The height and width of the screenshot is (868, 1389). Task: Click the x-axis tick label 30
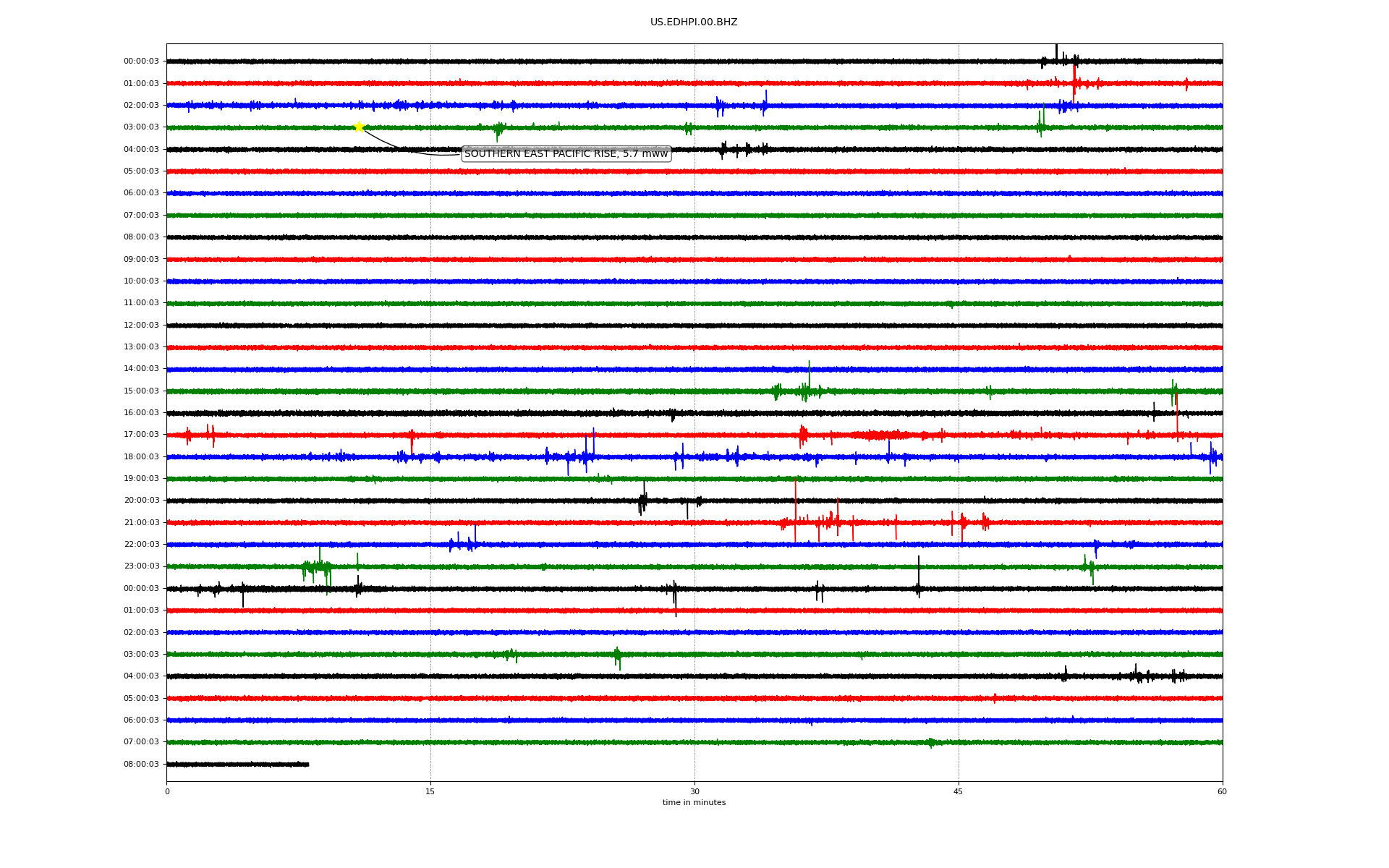coord(694,791)
